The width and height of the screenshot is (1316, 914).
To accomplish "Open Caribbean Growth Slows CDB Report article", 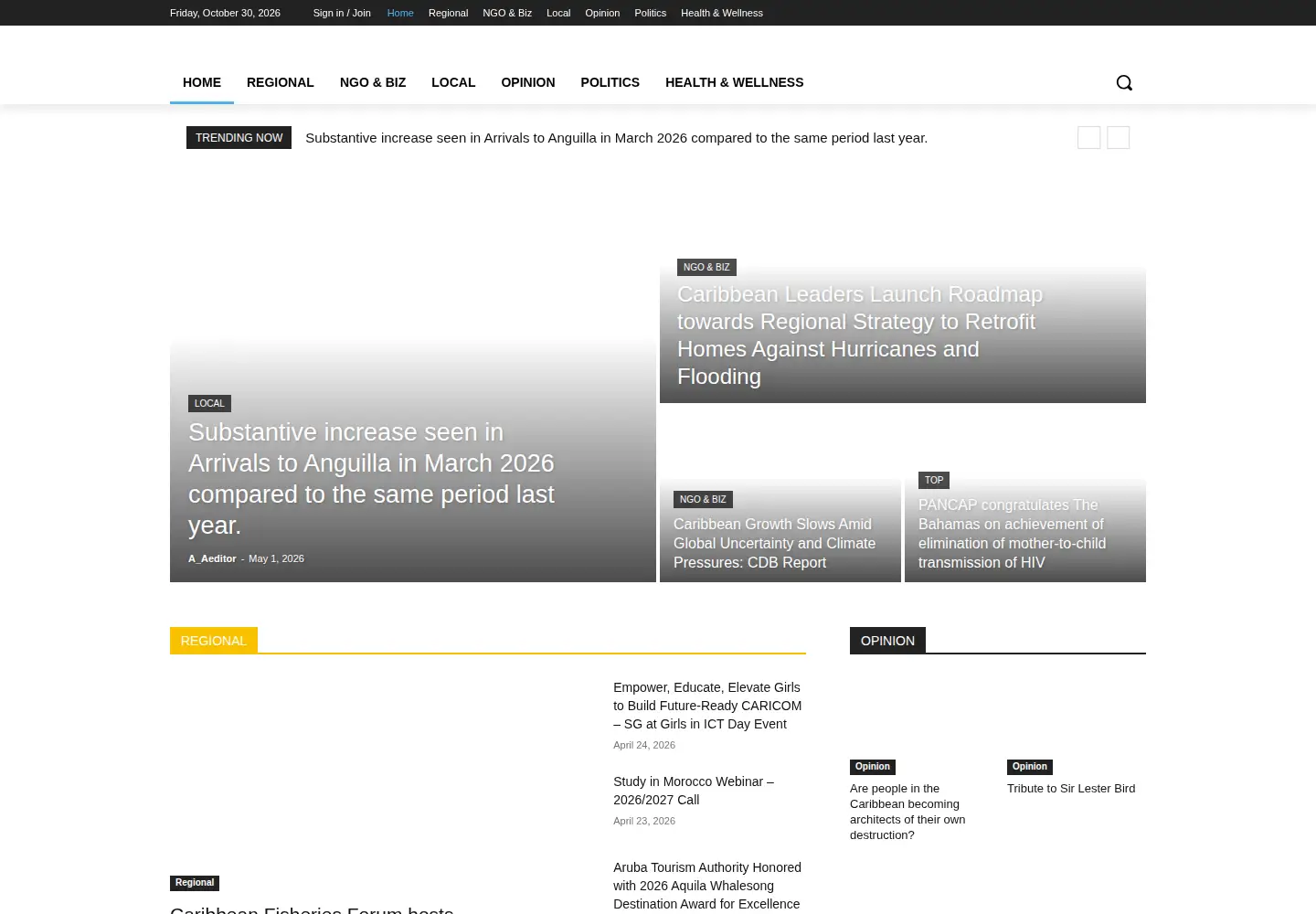I will click(775, 543).
